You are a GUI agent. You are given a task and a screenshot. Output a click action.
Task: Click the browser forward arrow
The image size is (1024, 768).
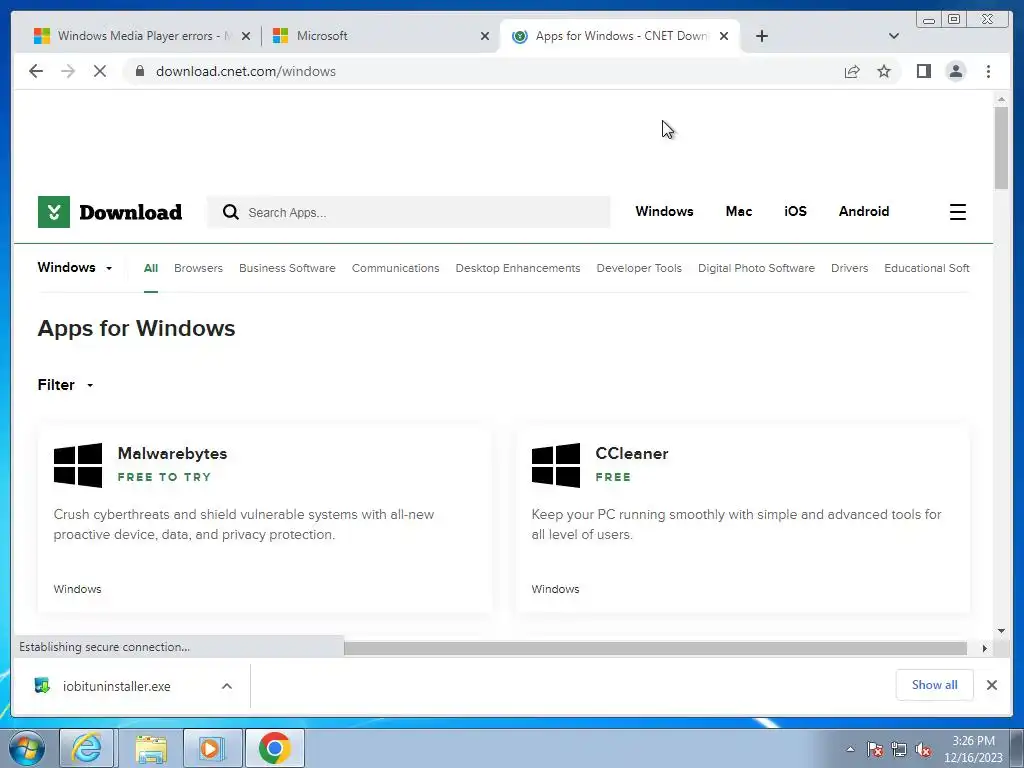(68, 71)
